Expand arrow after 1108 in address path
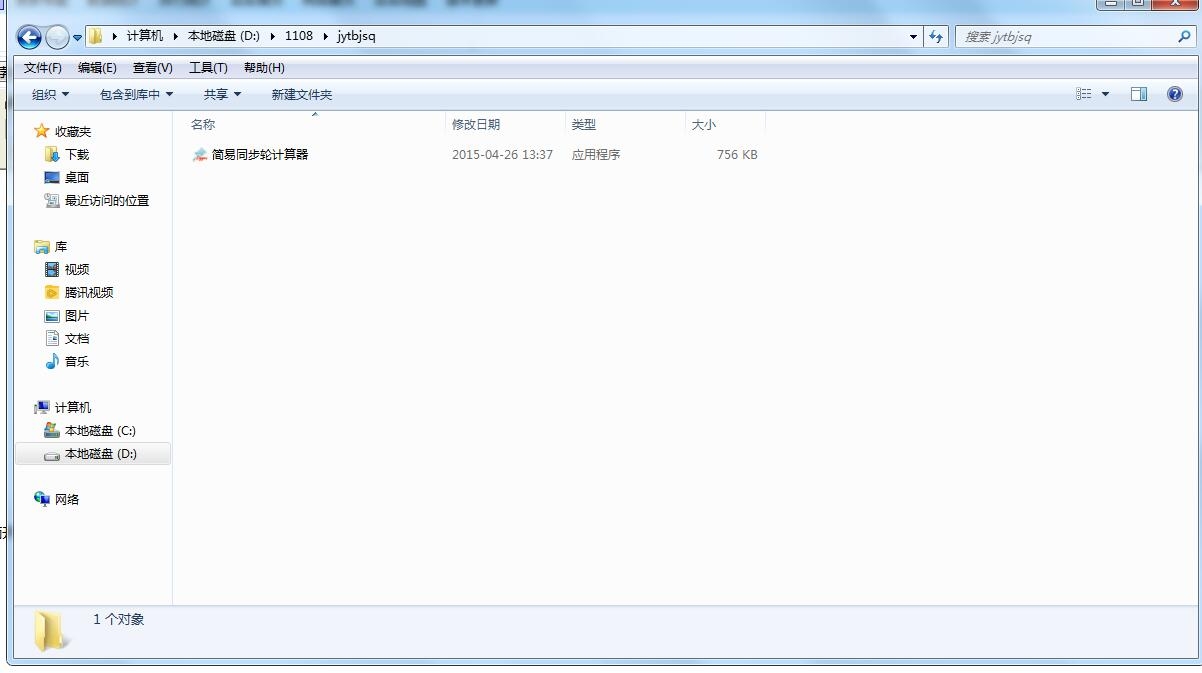1202x673 pixels. coord(325,36)
